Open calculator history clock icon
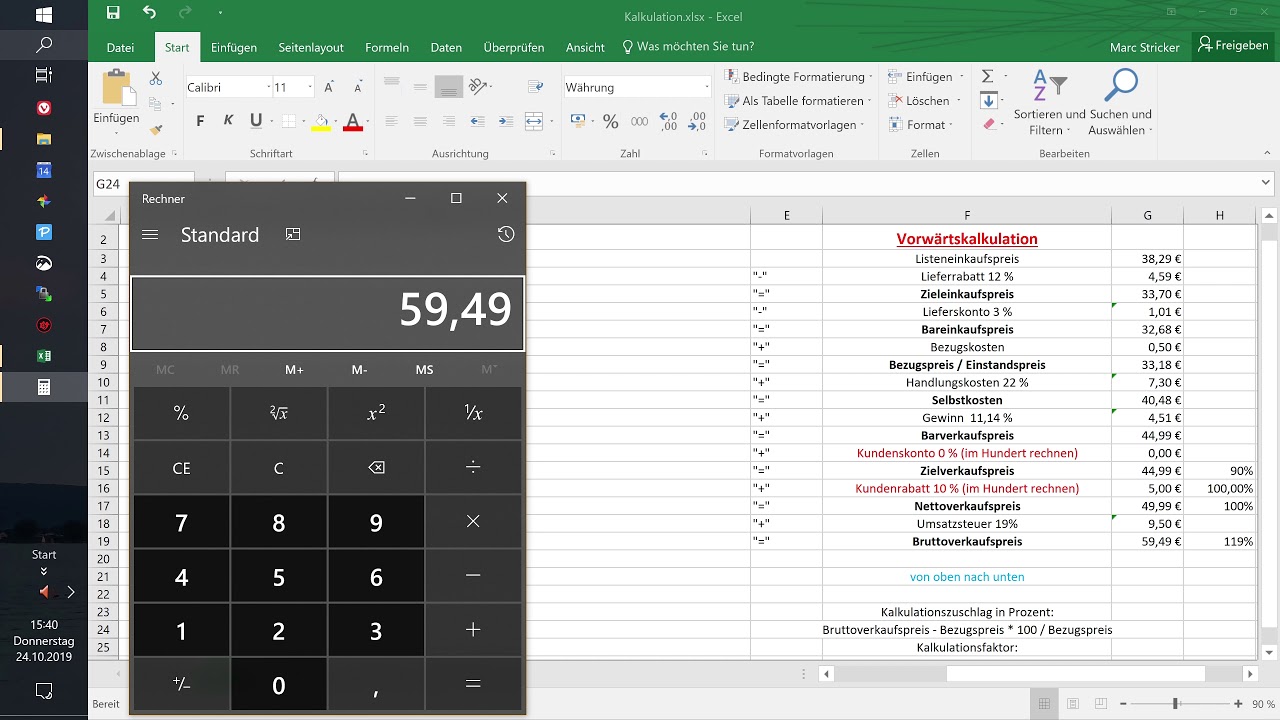 (506, 234)
